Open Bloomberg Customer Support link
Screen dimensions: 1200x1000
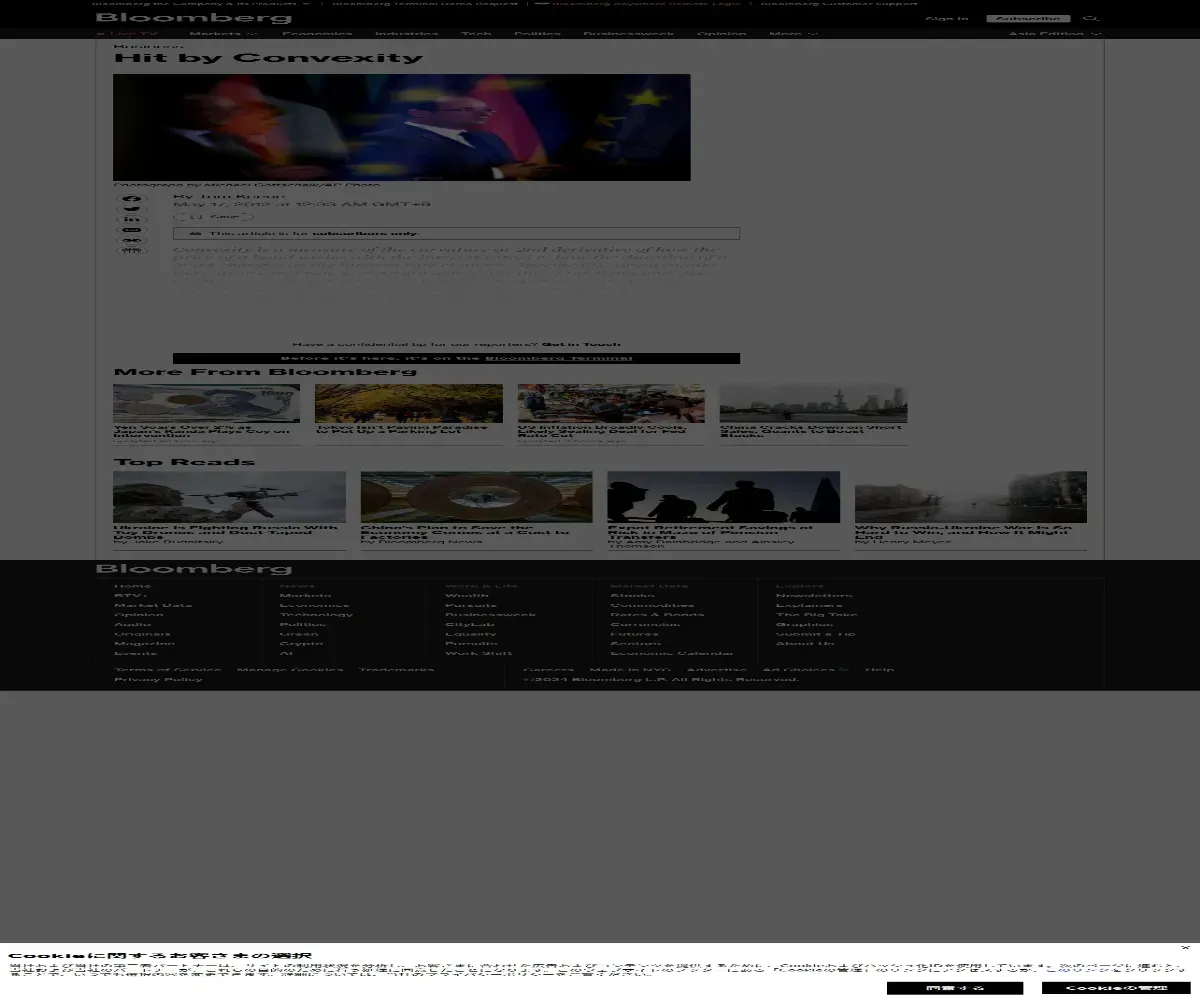click(838, 3)
